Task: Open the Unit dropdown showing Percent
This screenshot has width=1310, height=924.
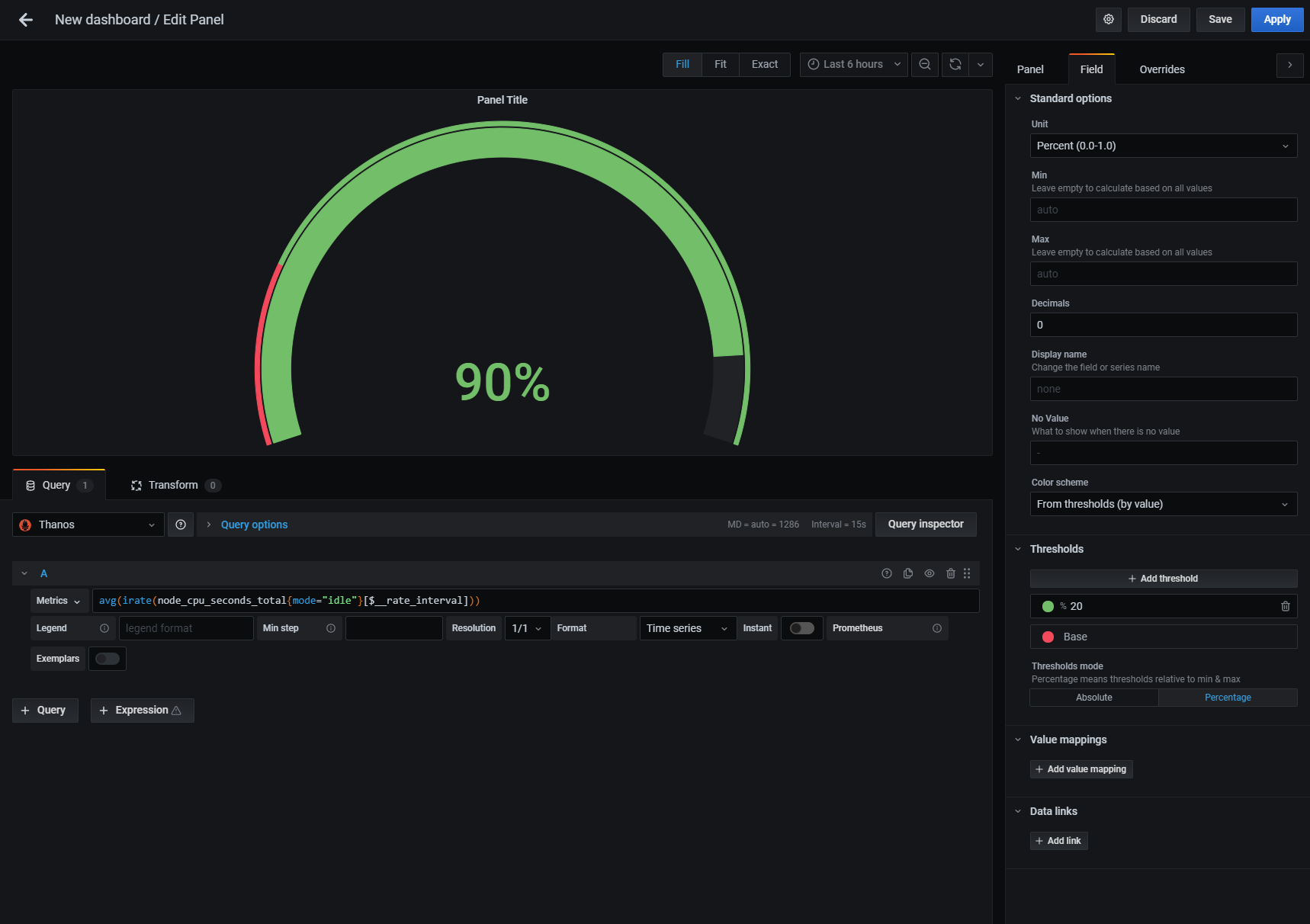Action: coord(1163,146)
